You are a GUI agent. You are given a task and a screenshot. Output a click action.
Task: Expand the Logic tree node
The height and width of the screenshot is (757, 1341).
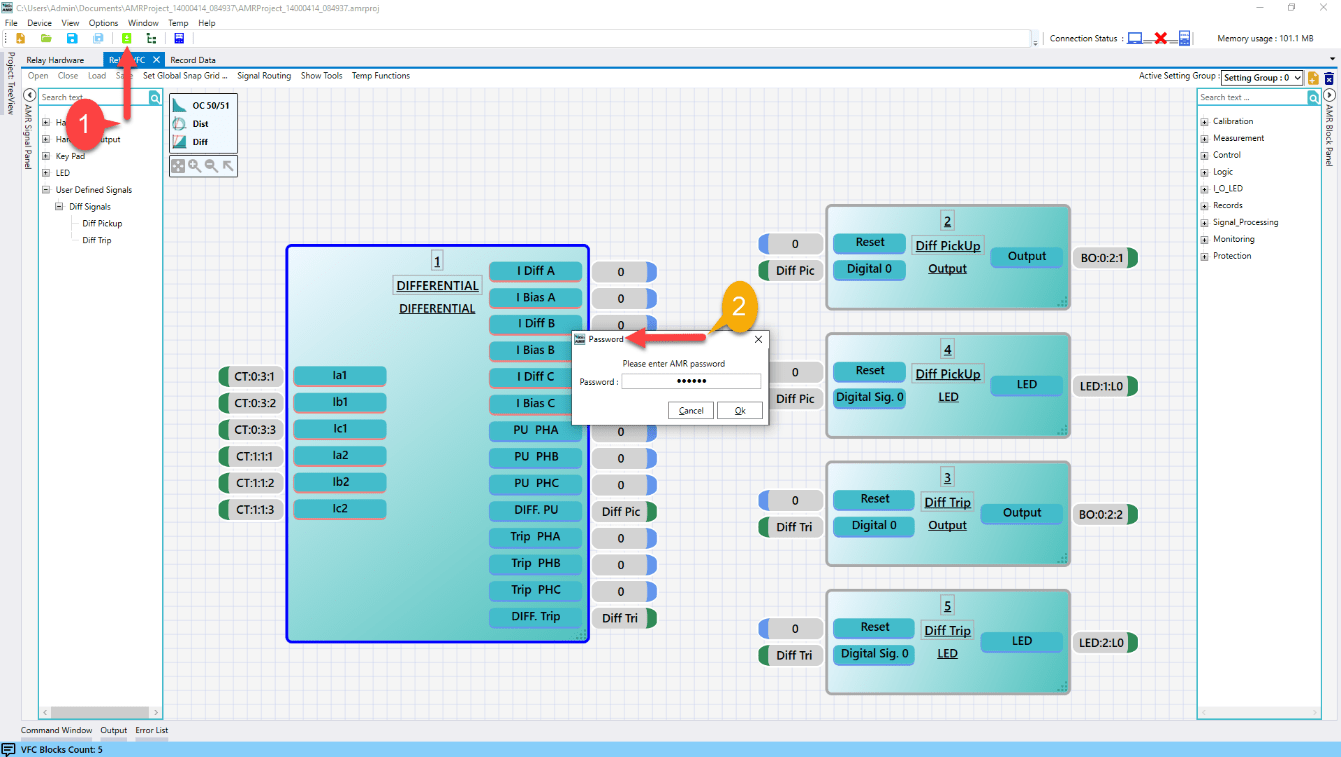[x=1204, y=172]
